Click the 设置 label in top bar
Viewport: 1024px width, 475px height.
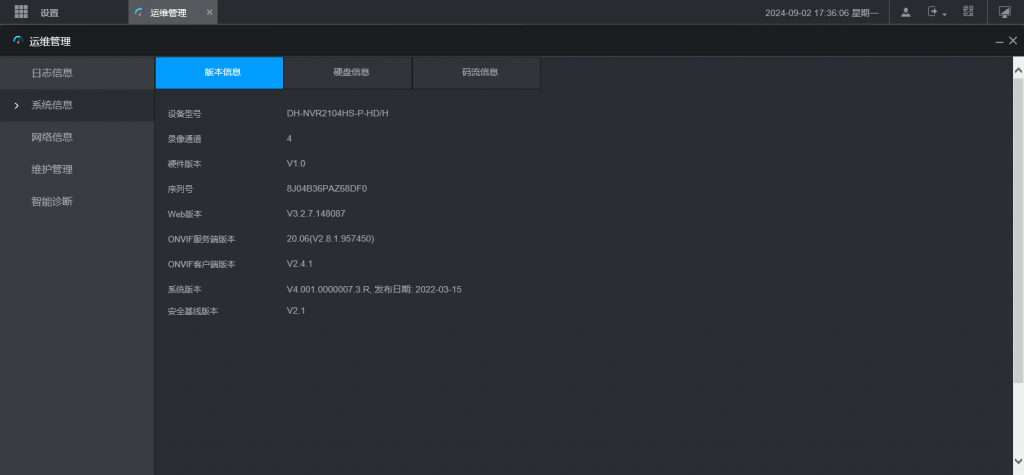click(x=49, y=13)
